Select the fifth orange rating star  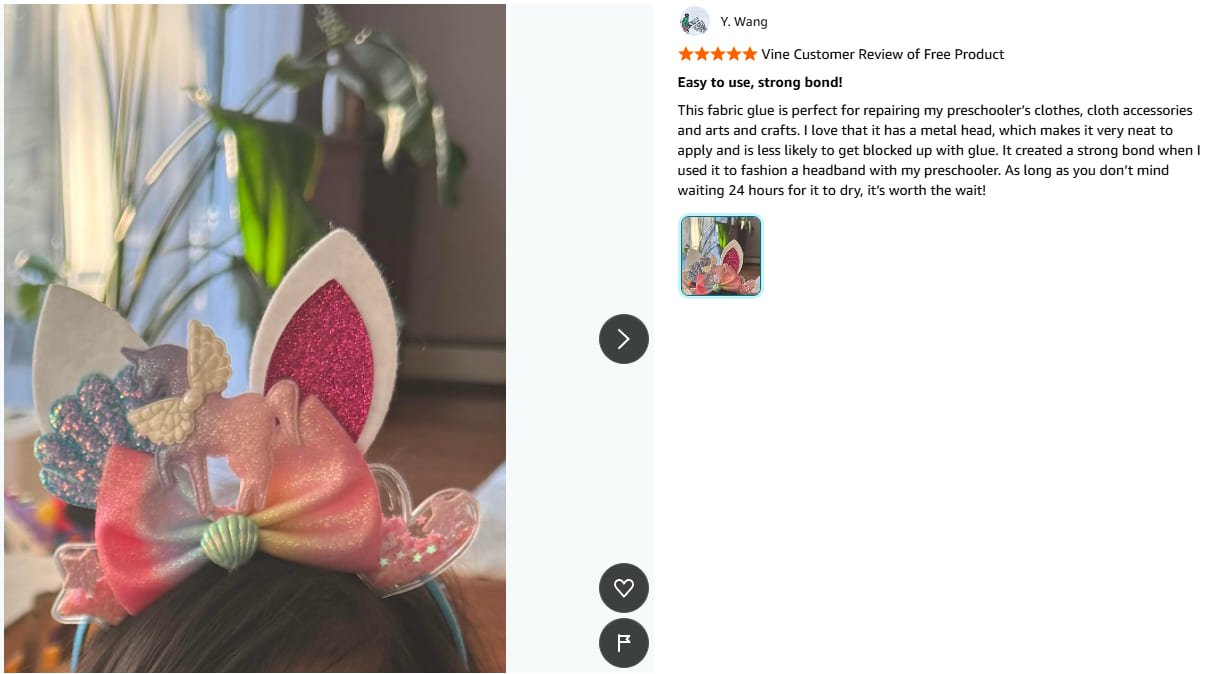tap(750, 54)
